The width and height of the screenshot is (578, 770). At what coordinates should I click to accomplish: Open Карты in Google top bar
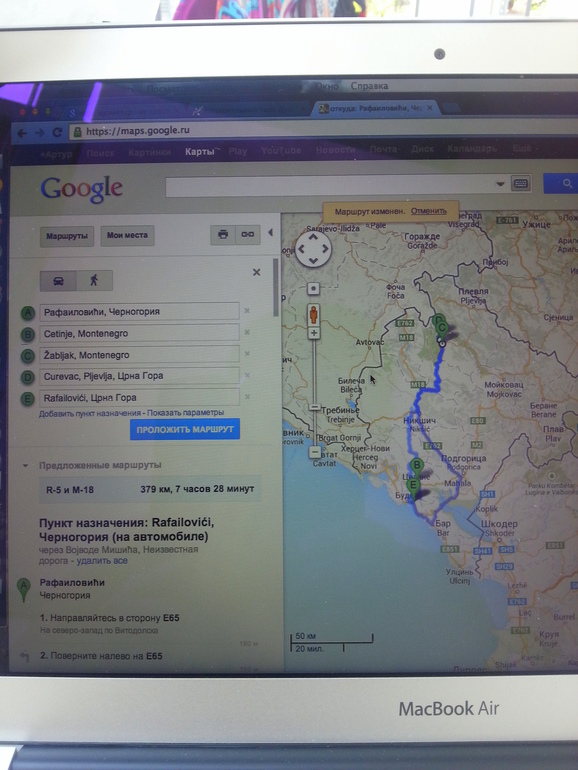199,151
